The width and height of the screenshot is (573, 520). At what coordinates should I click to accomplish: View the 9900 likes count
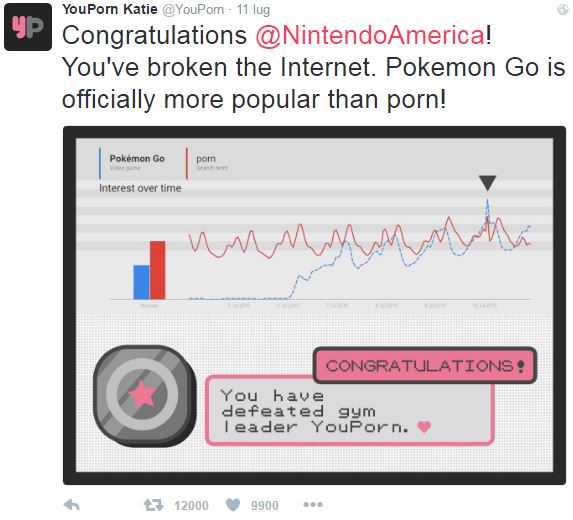(x=265, y=506)
